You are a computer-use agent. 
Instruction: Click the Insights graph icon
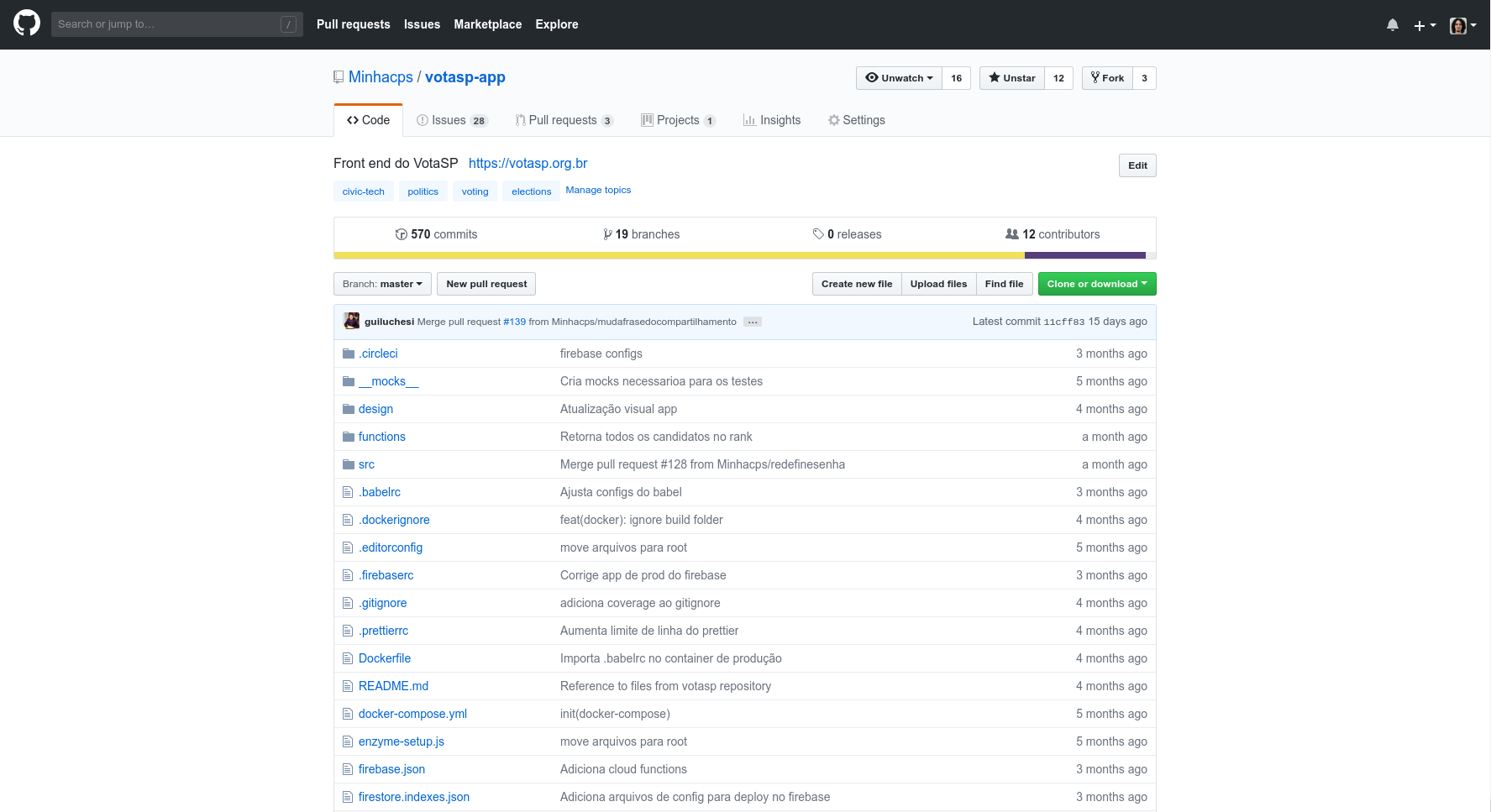pos(749,120)
